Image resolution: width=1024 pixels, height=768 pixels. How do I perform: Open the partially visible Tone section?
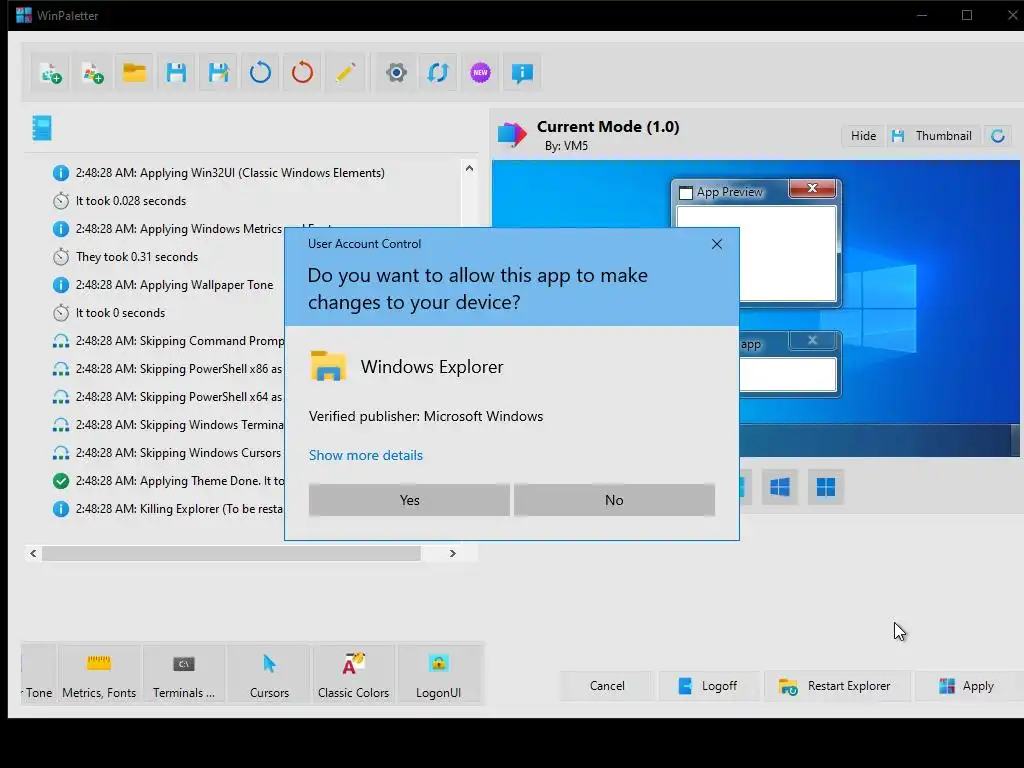click(x=38, y=674)
